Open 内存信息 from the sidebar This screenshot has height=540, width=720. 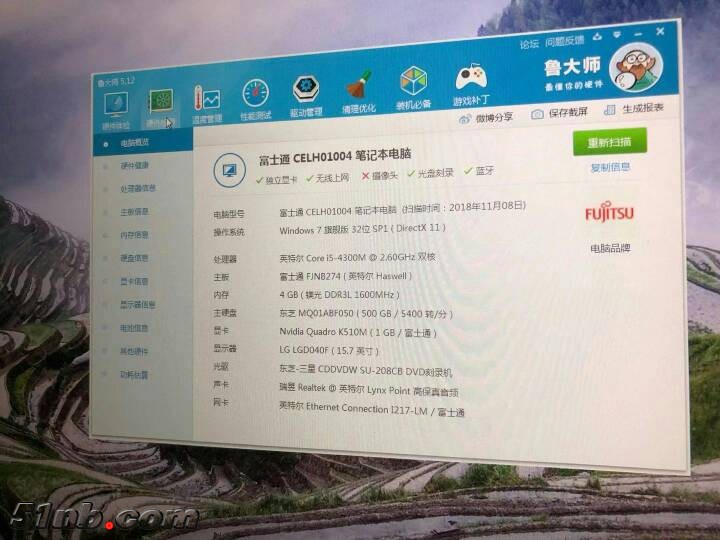pyautogui.click(x=135, y=235)
